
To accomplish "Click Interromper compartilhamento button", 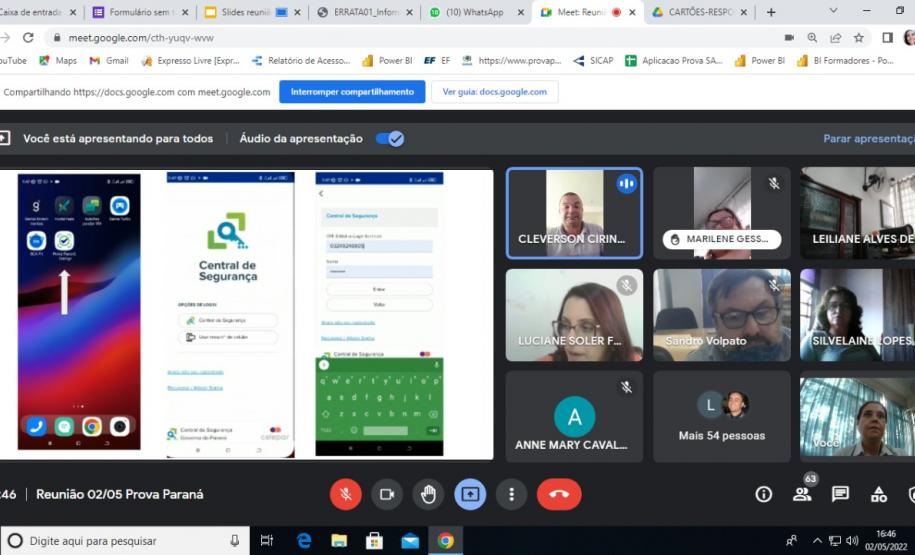I will click(351, 92).
